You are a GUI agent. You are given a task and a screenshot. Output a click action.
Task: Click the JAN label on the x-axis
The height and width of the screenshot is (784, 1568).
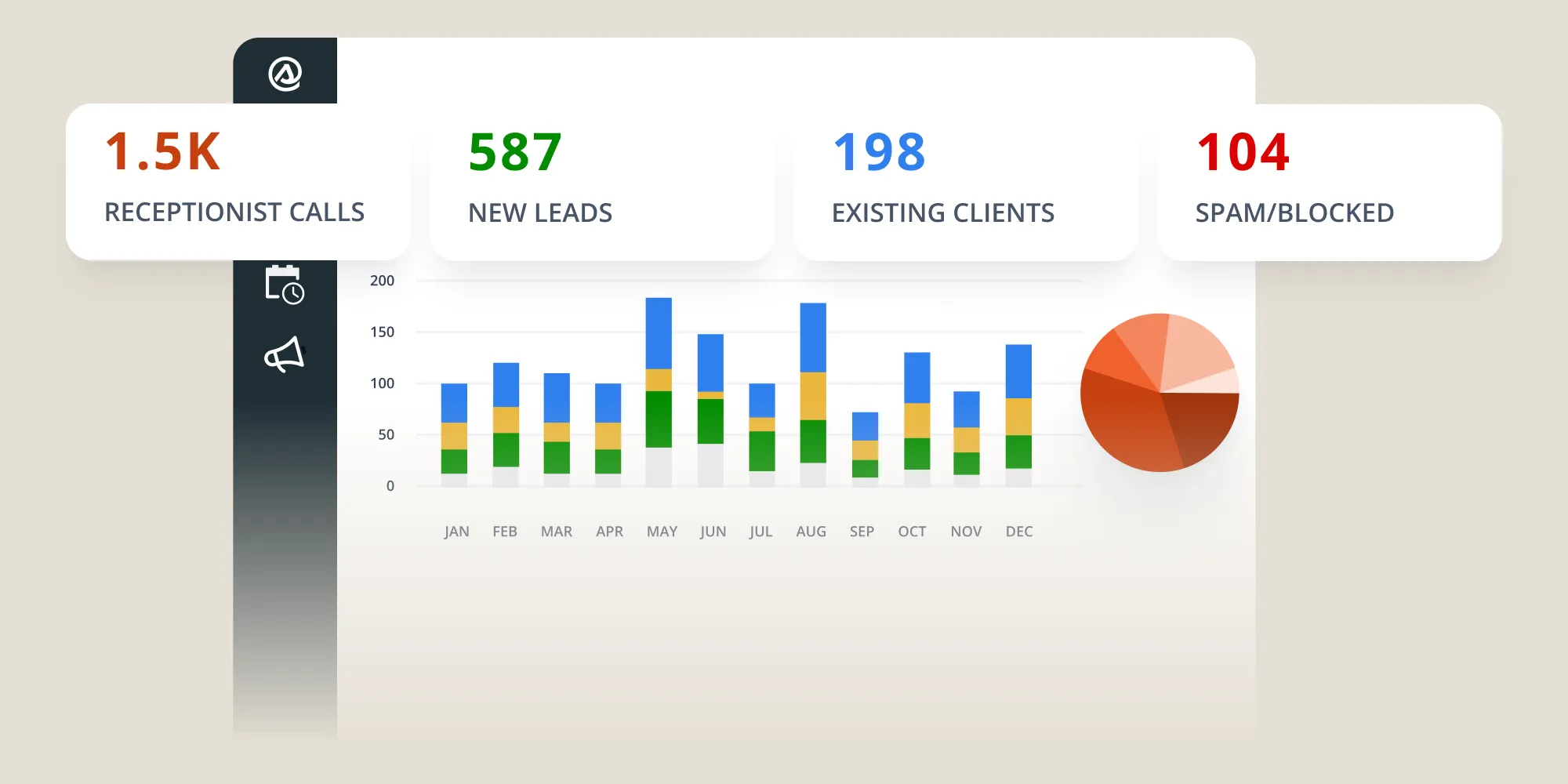pos(456,531)
